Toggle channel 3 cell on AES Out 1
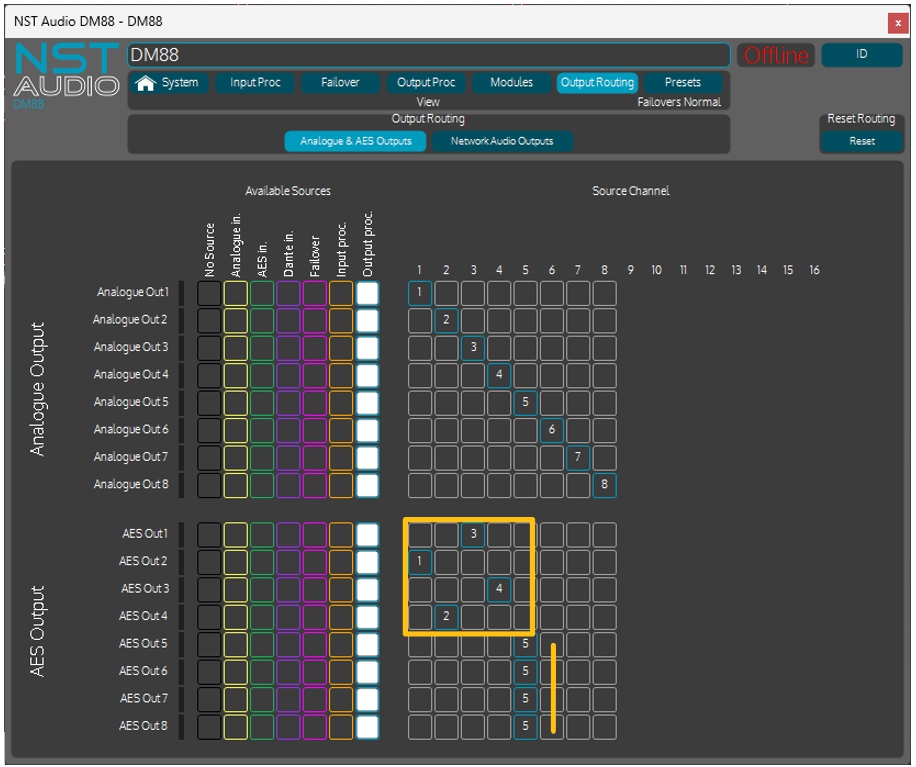Image resolution: width=916 pixels, height=767 pixels. pos(473,534)
